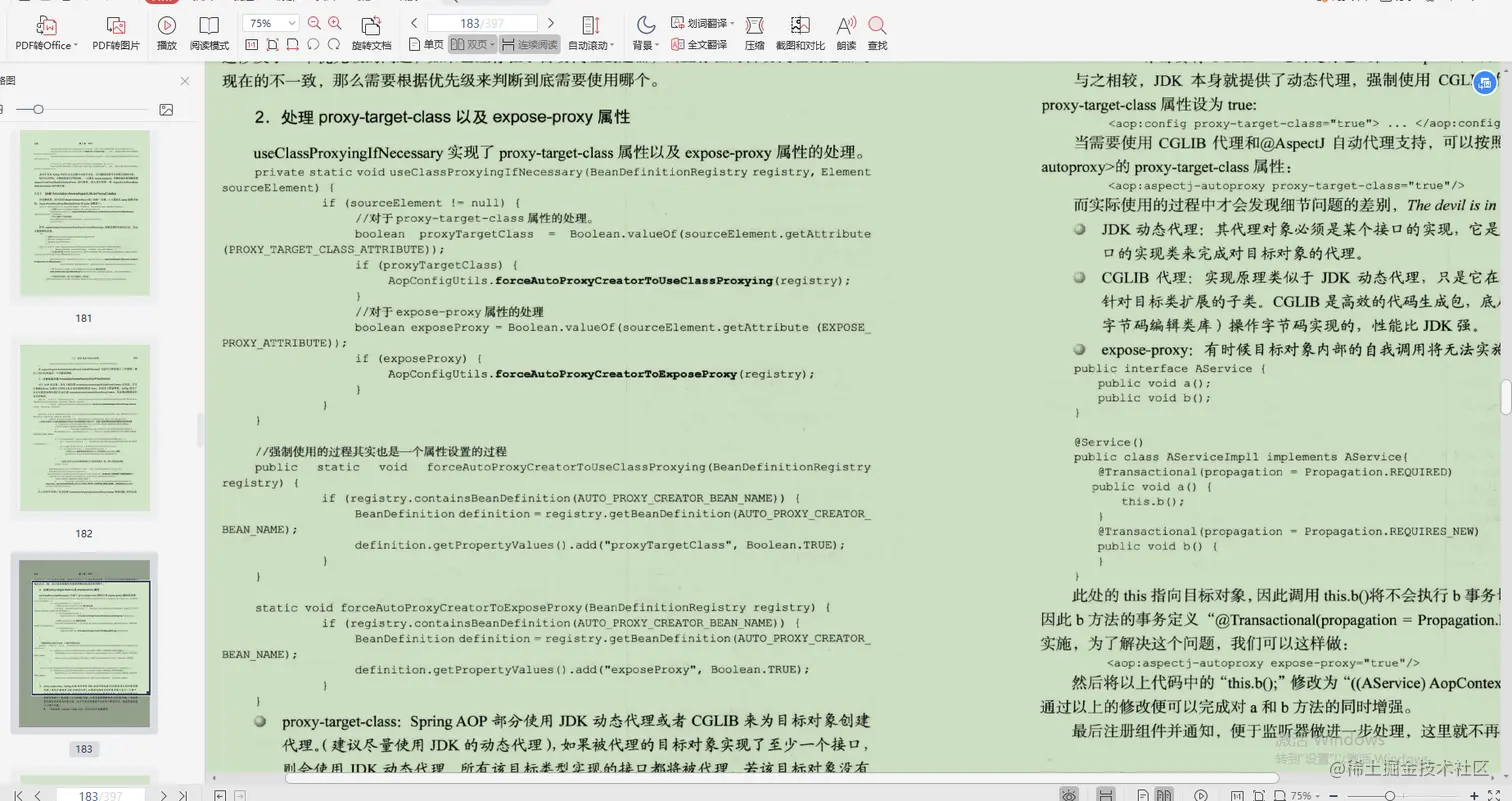This screenshot has height=801, width=1512.
Task: Select the page 182 thumbnail
Action: coord(84,427)
